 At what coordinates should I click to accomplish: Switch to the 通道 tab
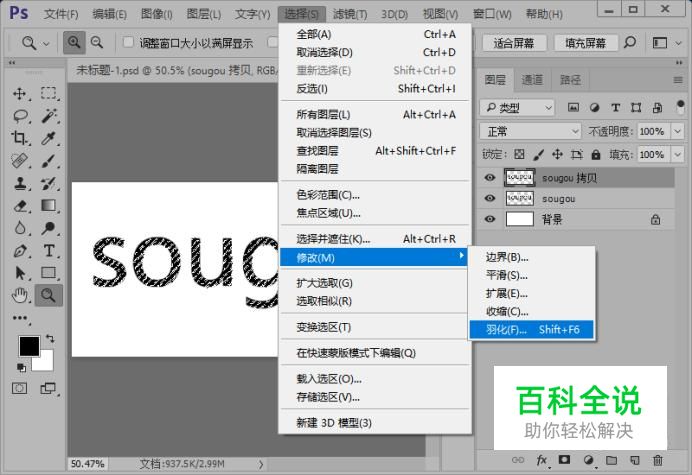click(x=532, y=79)
